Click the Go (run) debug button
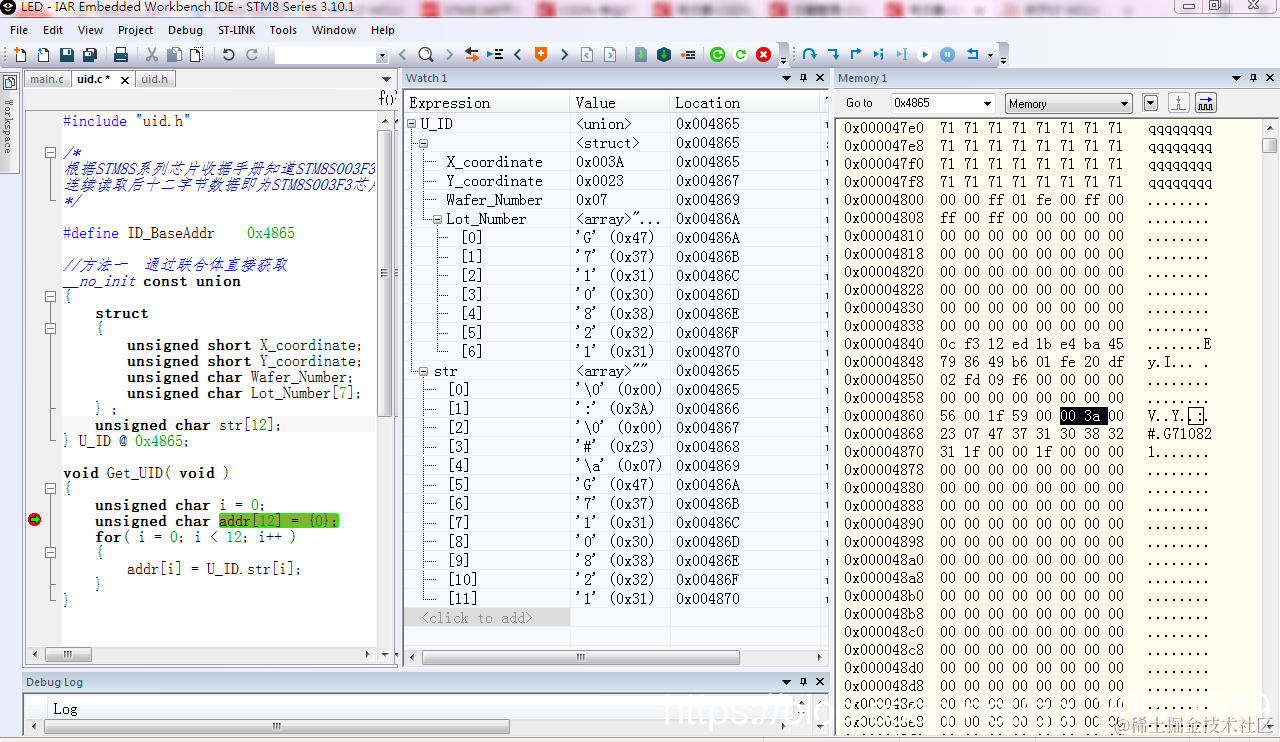Viewport: 1280px width, 742px height. [x=925, y=55]
